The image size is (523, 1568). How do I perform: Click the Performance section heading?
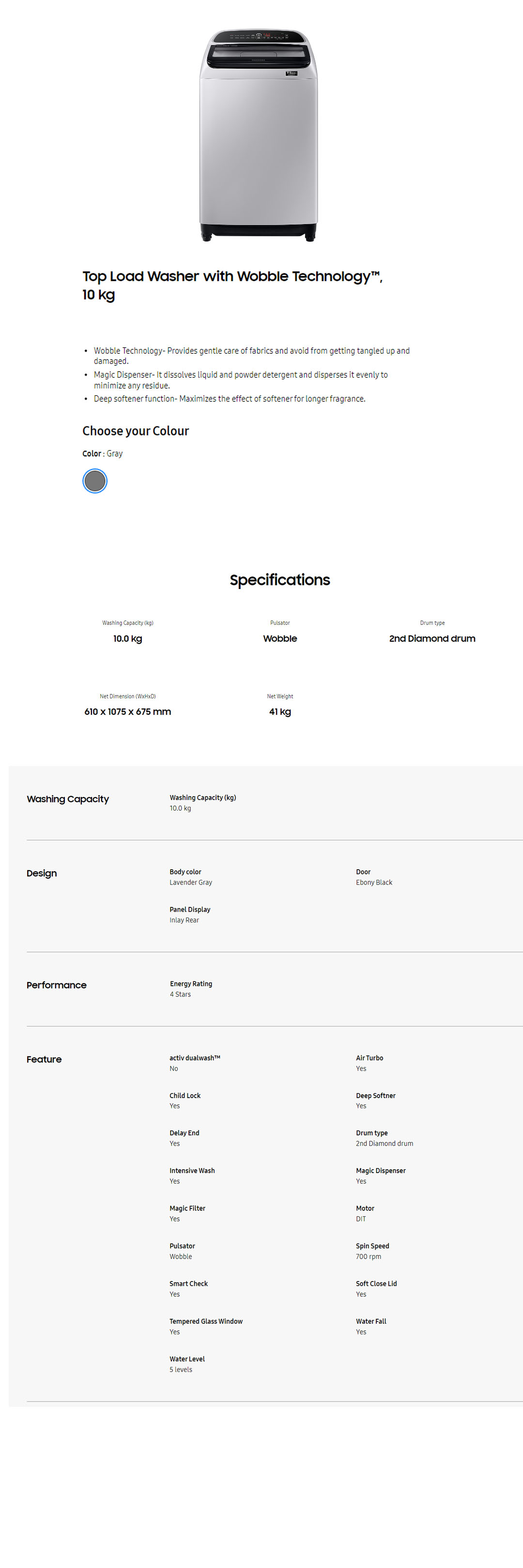point(56,985)
